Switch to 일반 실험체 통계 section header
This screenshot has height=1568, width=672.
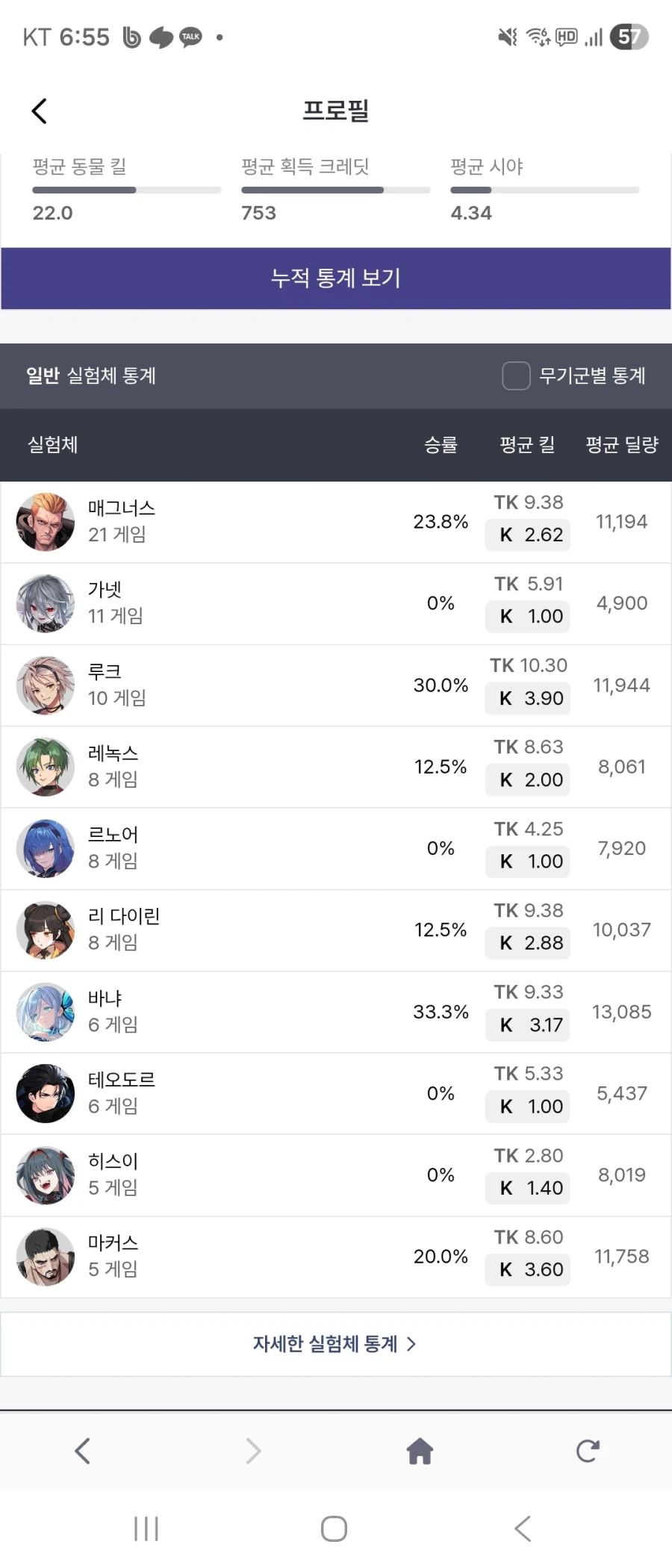(90, 376)
